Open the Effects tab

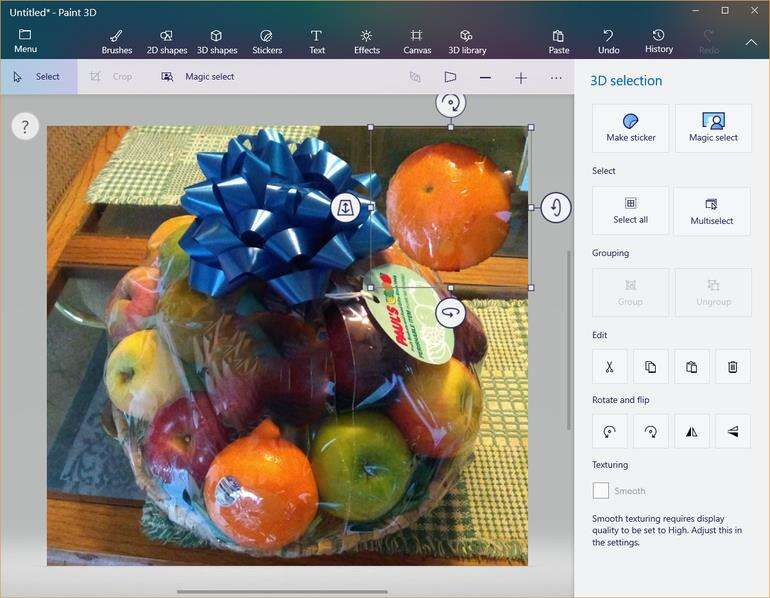367,41
